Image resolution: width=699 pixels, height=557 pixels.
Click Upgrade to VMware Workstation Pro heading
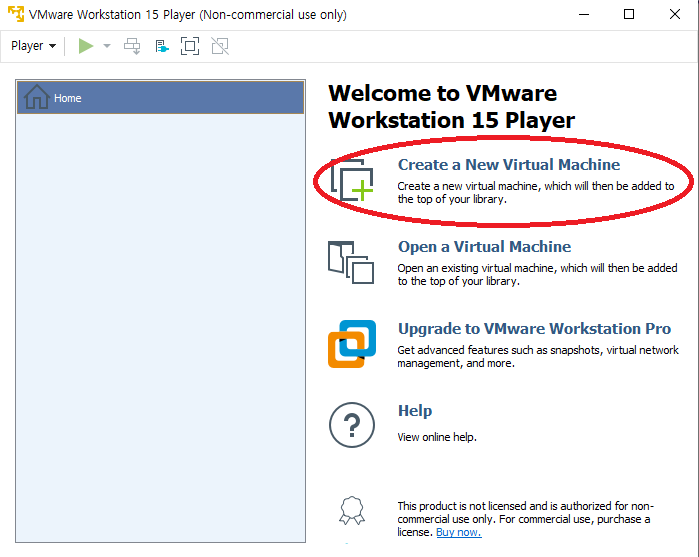pos(534,329)
